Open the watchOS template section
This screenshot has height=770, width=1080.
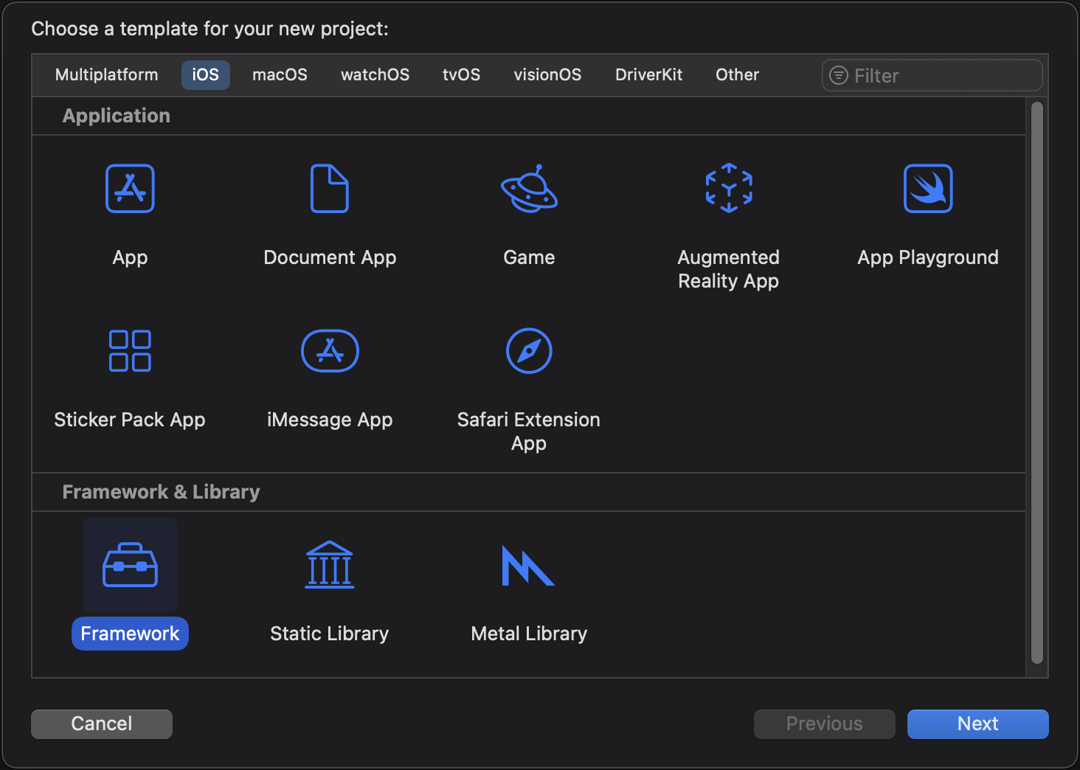click(374, 74)
